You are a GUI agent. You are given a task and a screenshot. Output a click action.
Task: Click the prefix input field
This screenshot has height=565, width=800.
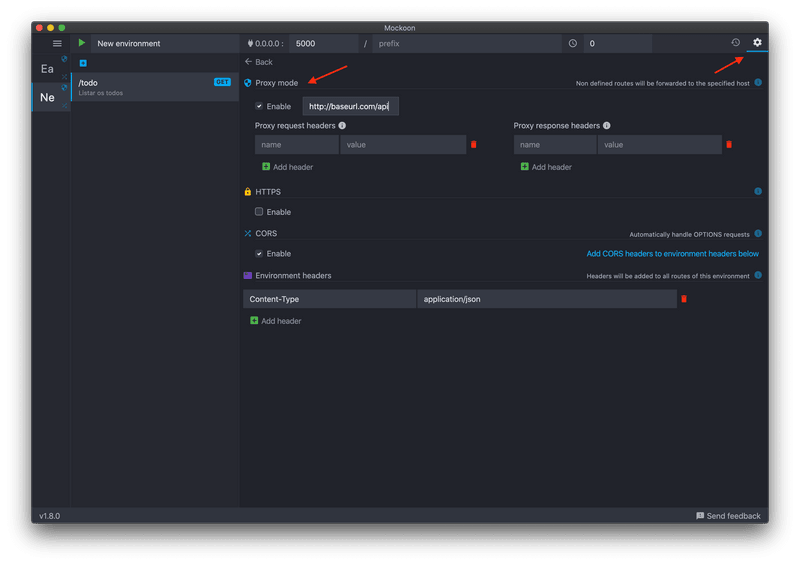coord(467,43)
